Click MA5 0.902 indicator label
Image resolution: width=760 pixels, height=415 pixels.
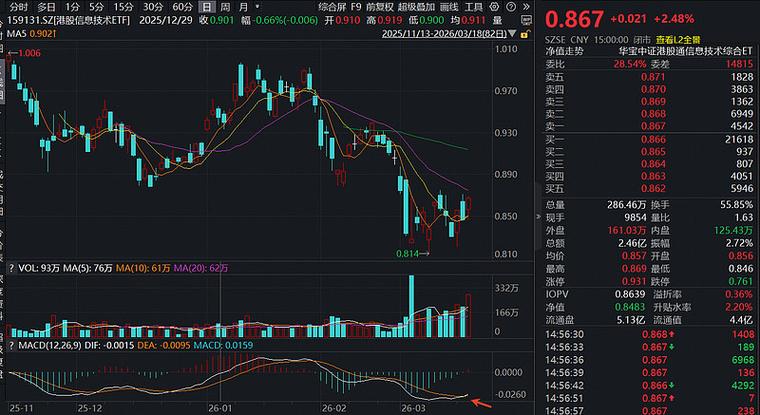[x=32, y=33]
